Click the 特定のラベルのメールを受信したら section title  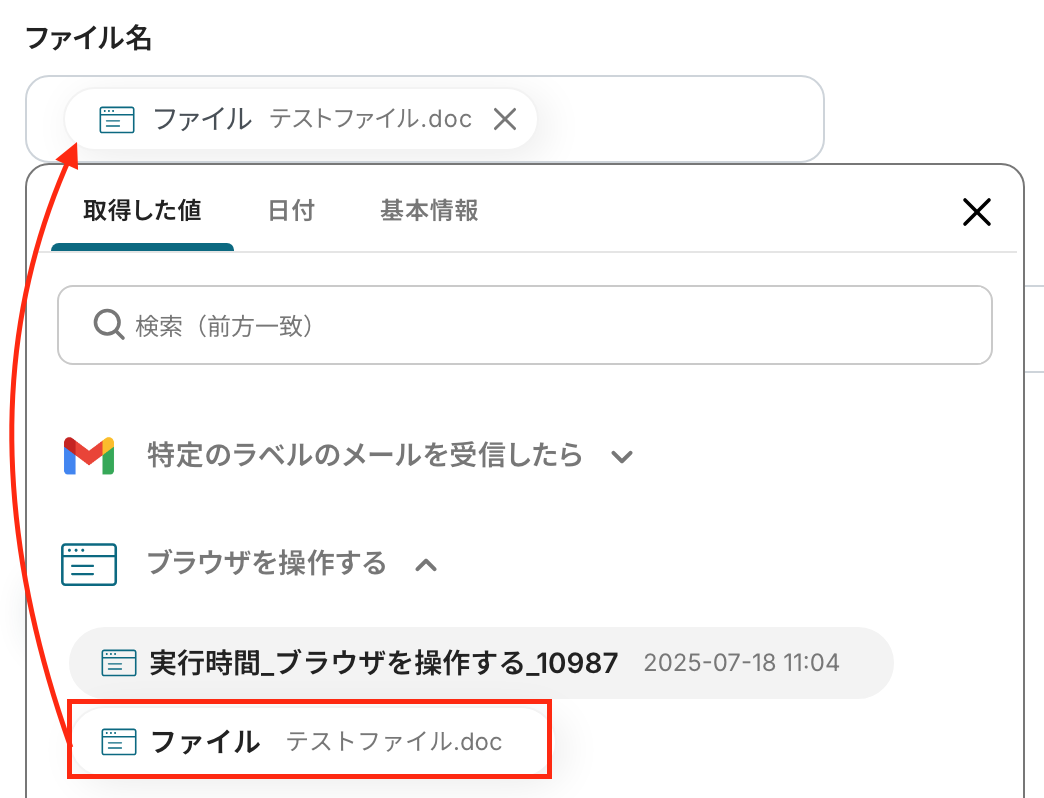point(364,456)
